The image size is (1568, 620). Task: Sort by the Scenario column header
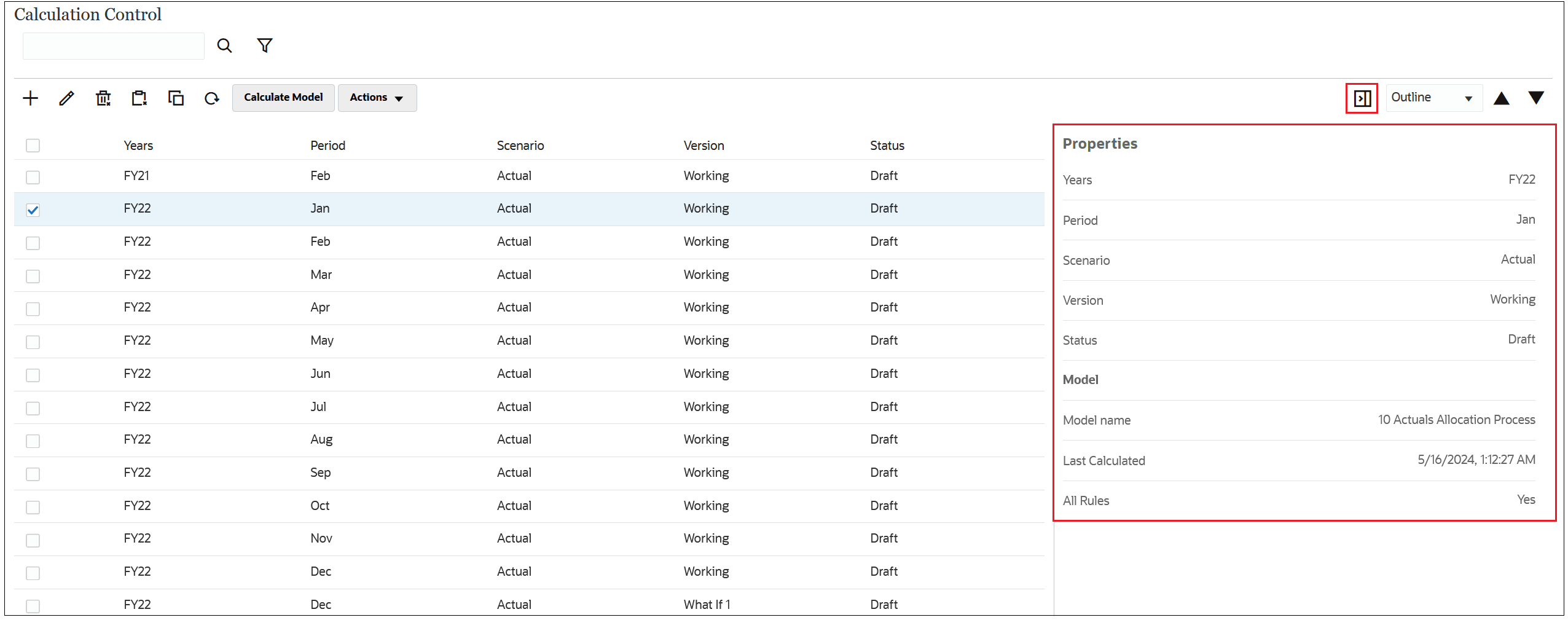520,145
